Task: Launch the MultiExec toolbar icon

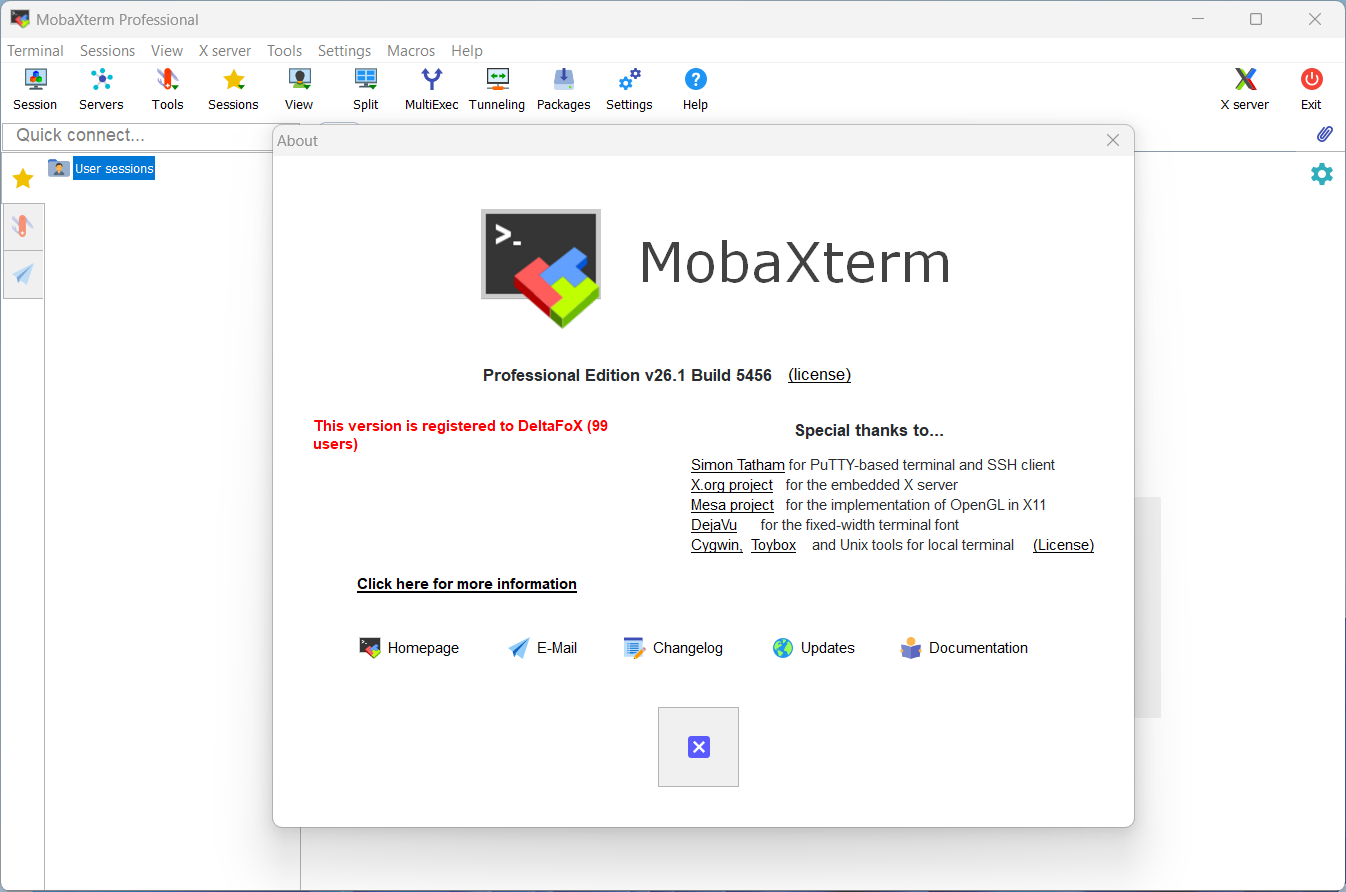Action: 432,89
